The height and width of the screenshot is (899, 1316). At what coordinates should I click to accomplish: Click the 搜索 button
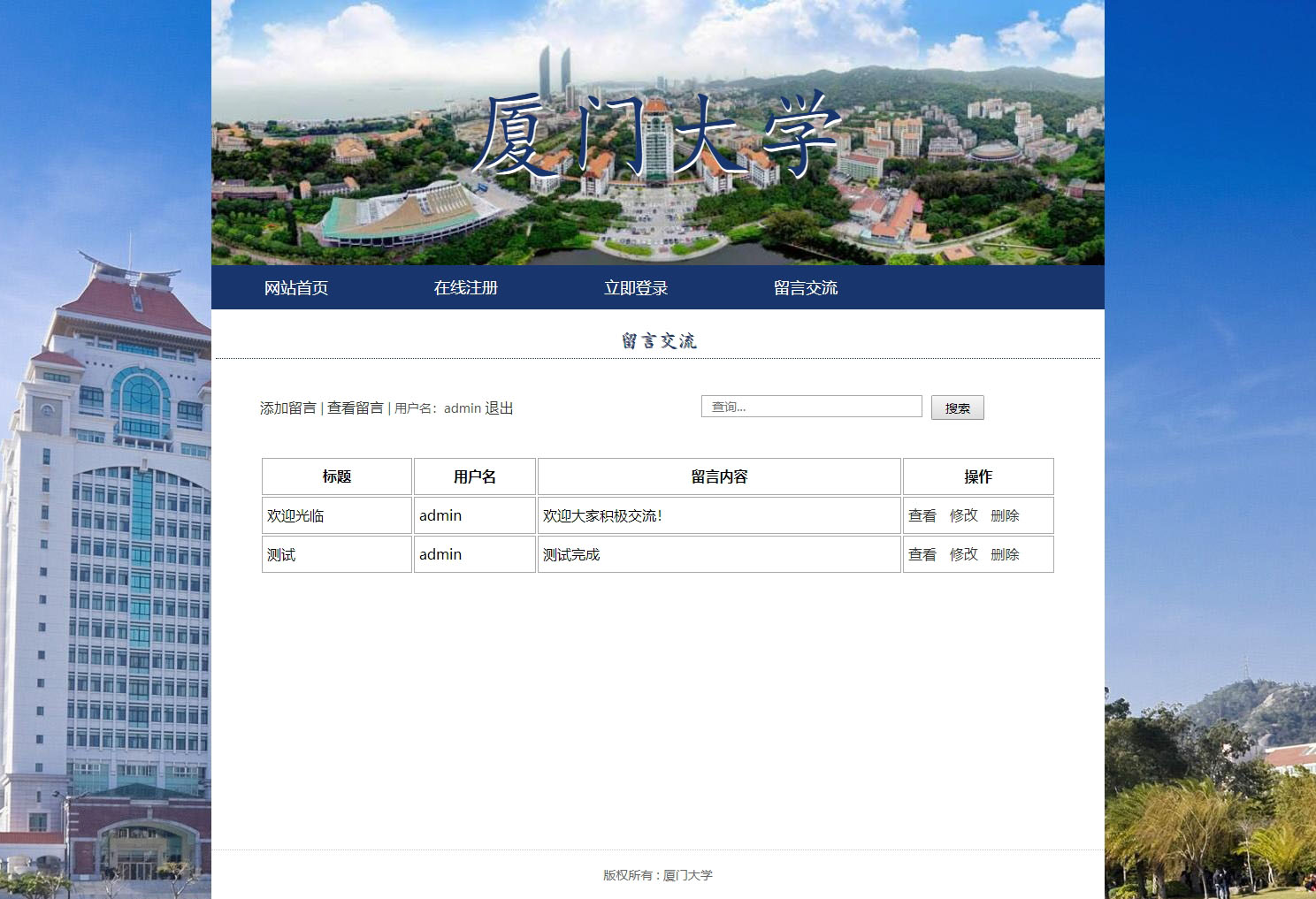pos(958,408)
